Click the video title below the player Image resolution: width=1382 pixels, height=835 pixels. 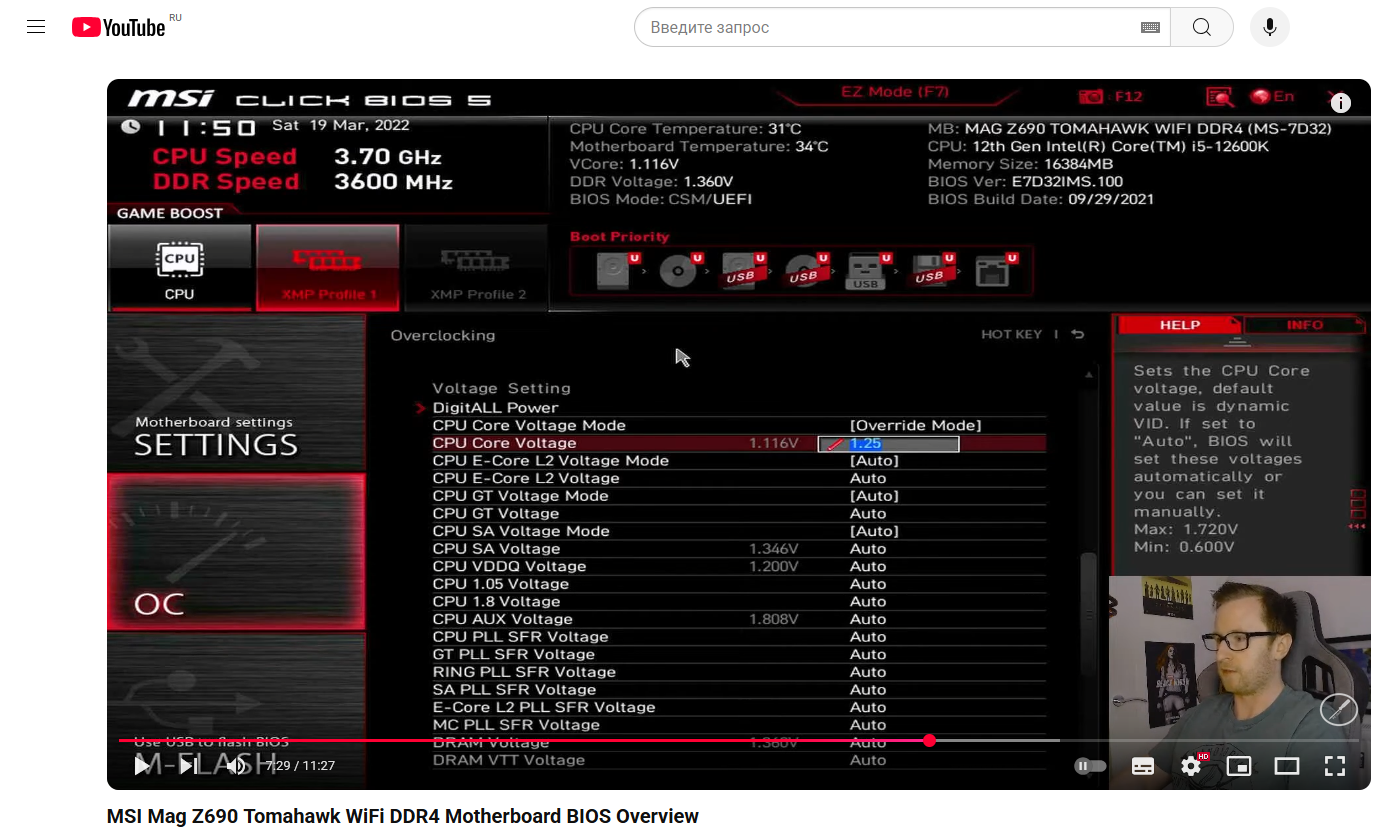[403, 816]
